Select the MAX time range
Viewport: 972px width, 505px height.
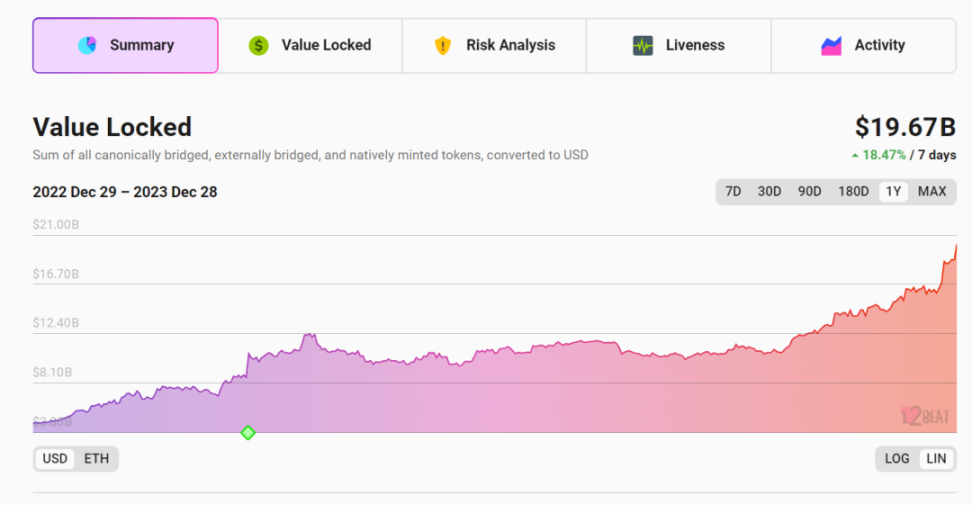[x=932, y=191]
